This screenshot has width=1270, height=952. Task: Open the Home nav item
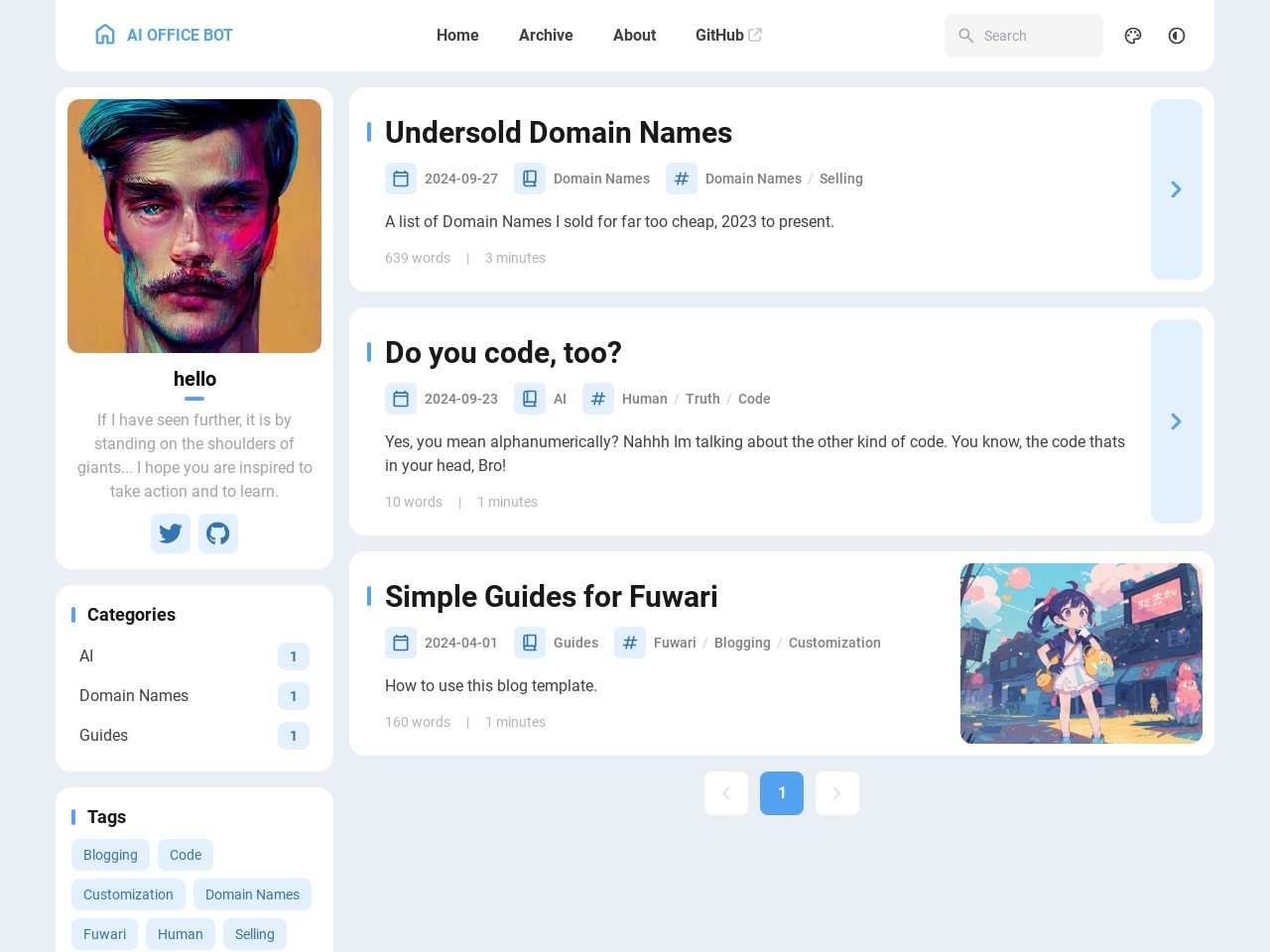(x=457, y=35)
